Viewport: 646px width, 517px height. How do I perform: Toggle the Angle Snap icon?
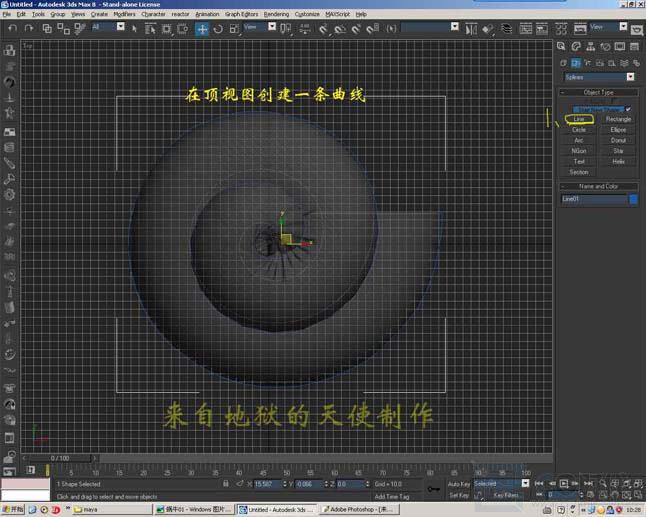click(x=340, y=29)
